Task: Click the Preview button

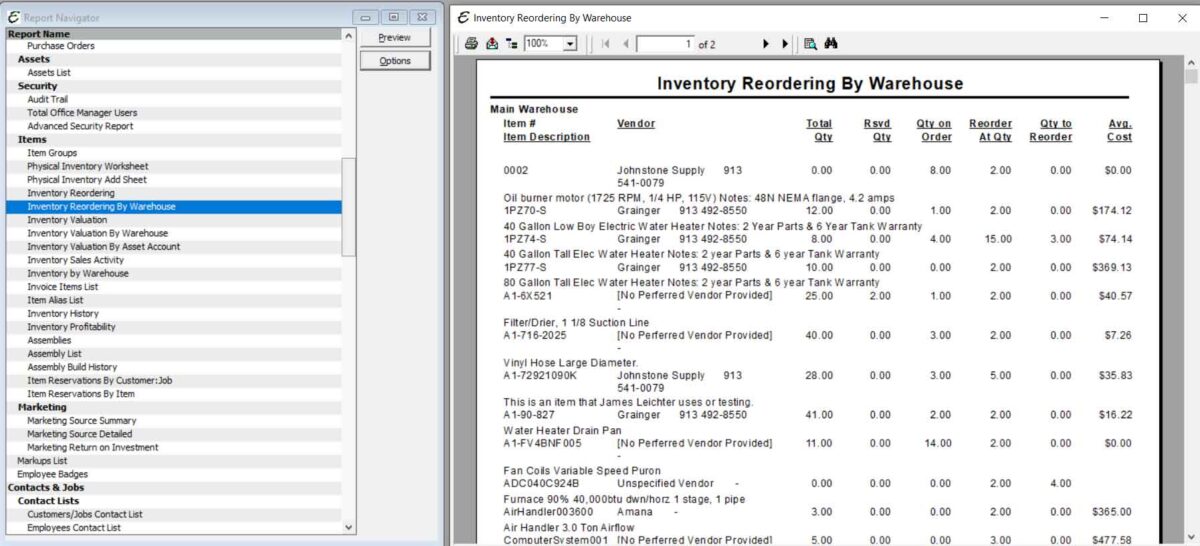Action: pos(395,37)
